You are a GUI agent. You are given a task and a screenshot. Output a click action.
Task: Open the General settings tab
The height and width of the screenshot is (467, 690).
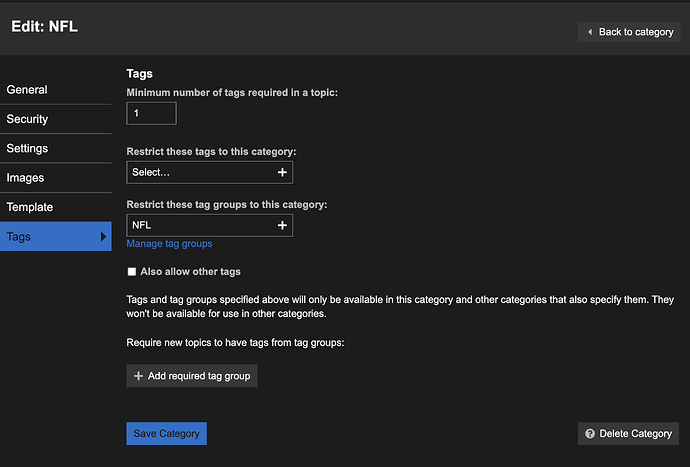[x=55, y=90]
